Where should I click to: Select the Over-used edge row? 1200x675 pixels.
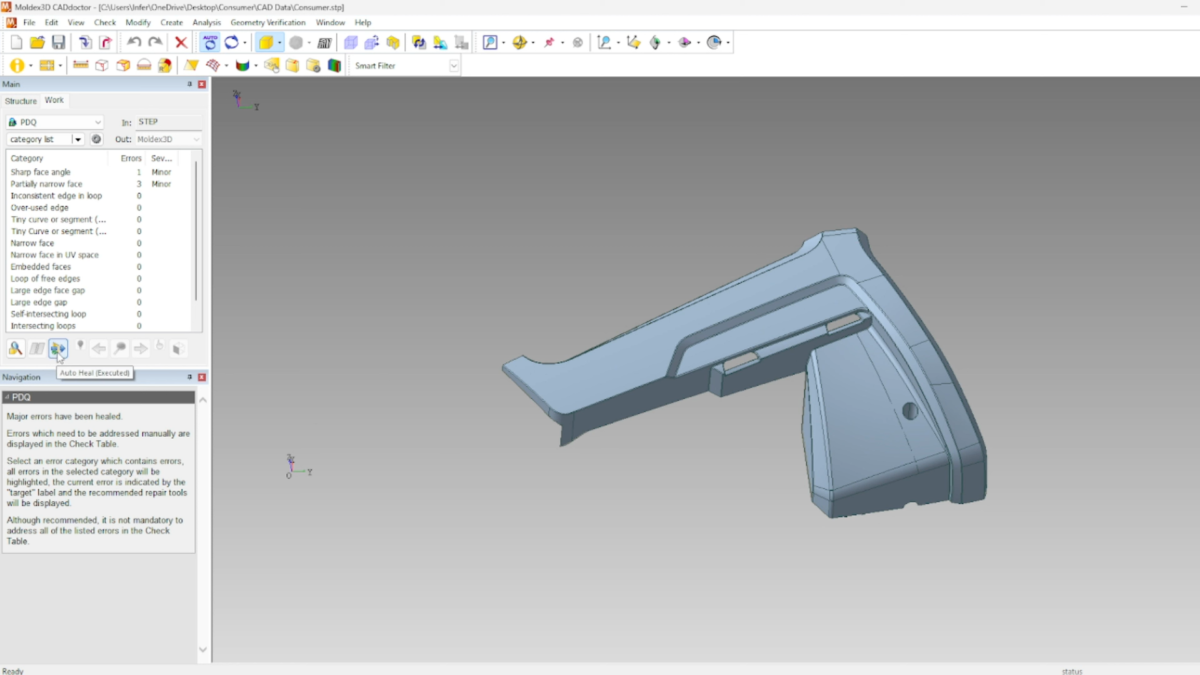point(100,208)
